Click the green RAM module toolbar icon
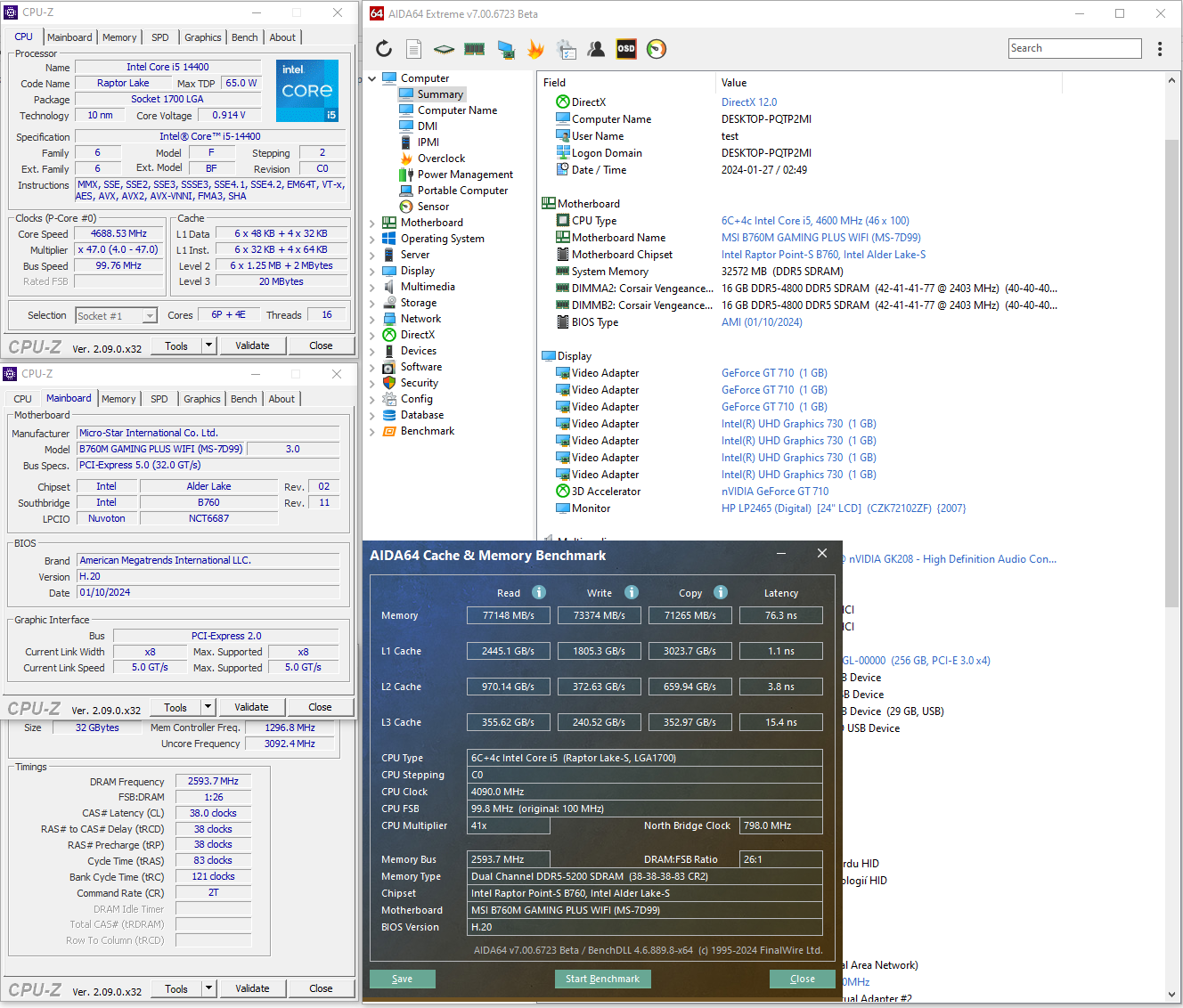Viewport: 1183px width, 1008px height. click(x=474, y=49)
